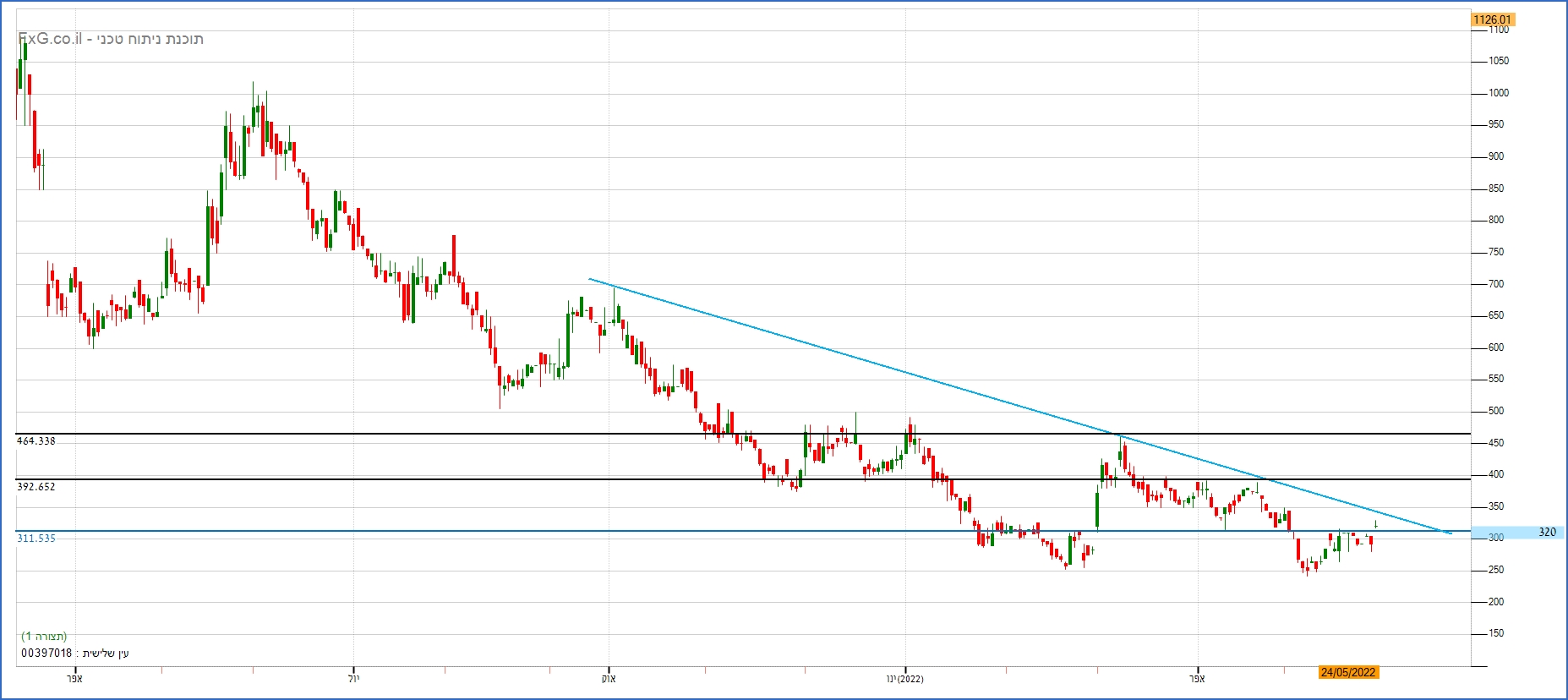
Task: Click the ינו(2022) month label on time axis
Action: tap(904, 679)
